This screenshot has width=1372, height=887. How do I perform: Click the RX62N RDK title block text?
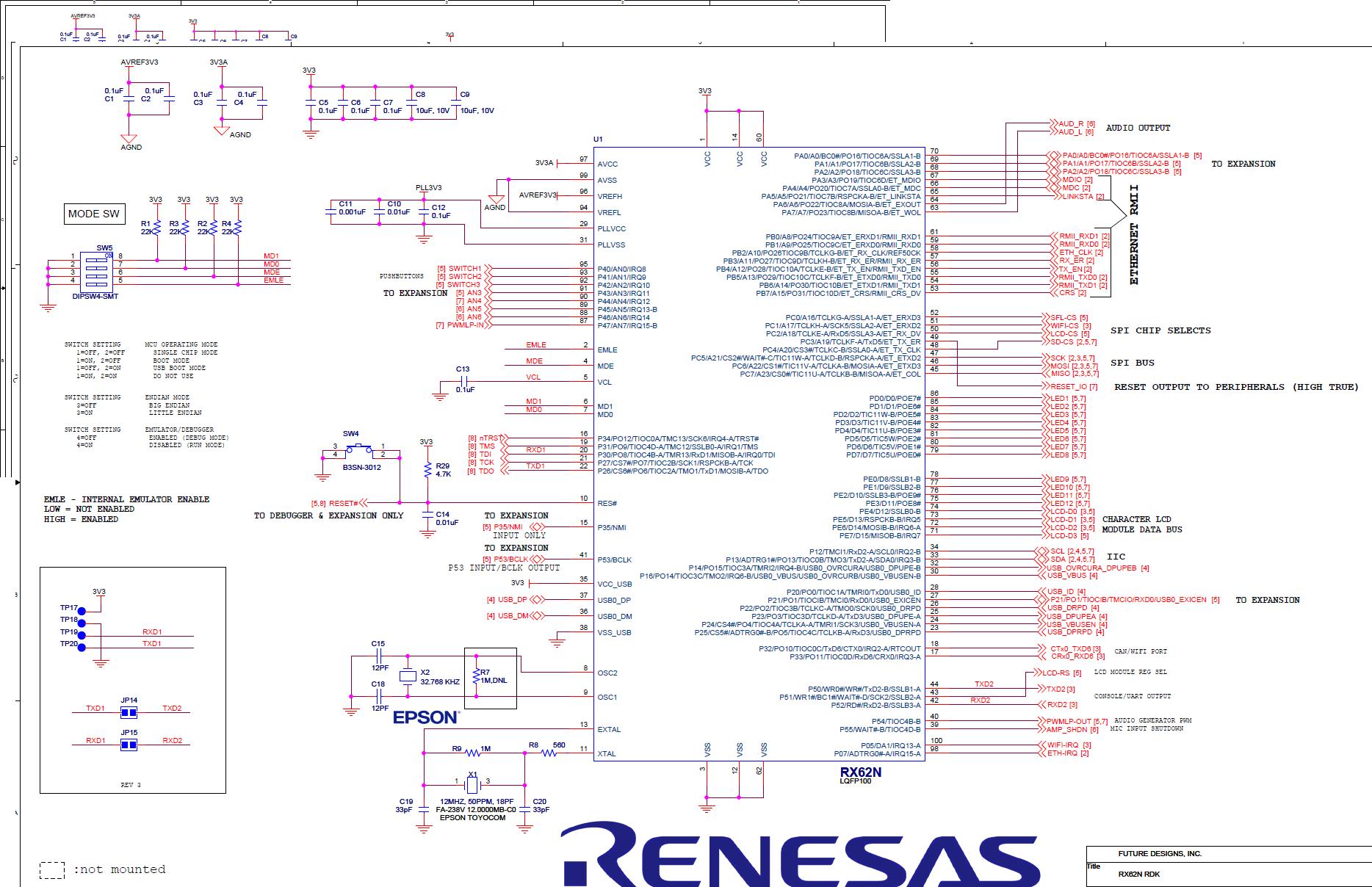[x=1139, y=875]
